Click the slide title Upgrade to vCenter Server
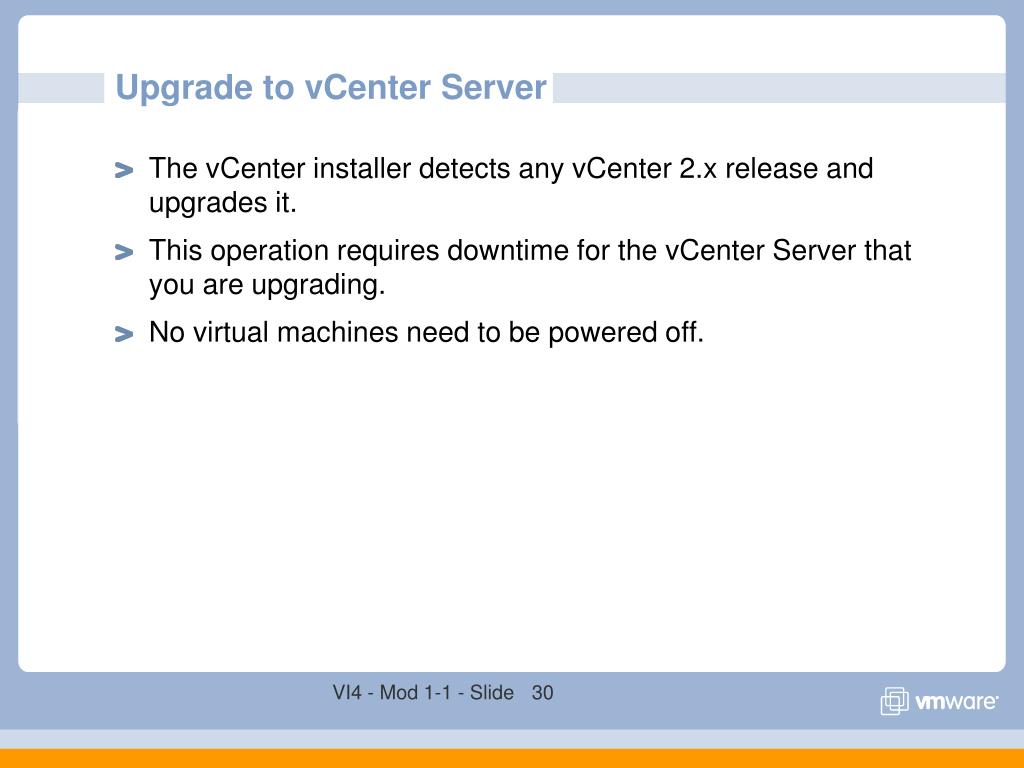Viewport: 1024px width, 768px height. coord(330,88)
